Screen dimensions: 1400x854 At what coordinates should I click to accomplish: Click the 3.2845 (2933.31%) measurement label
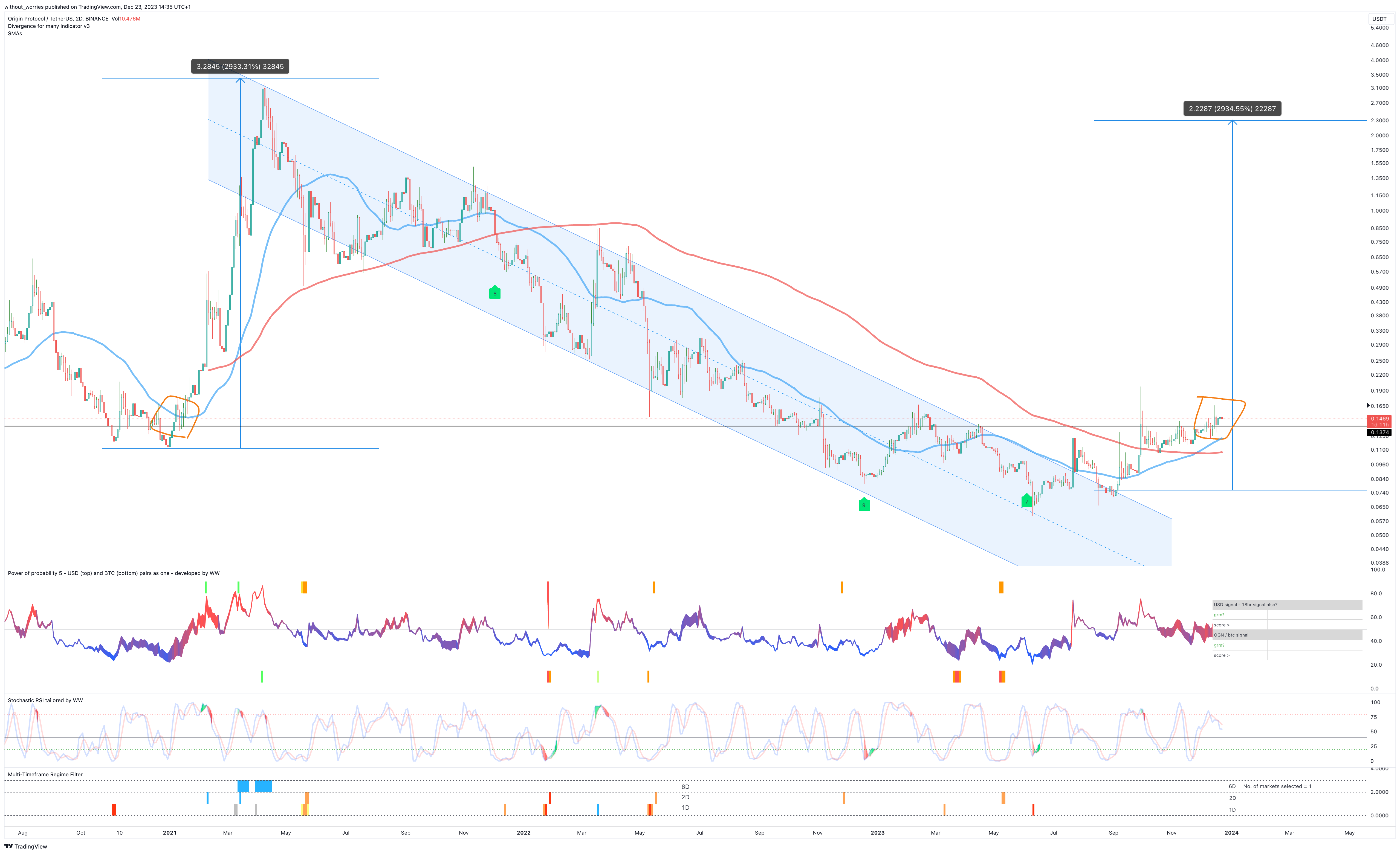point(240,66)
